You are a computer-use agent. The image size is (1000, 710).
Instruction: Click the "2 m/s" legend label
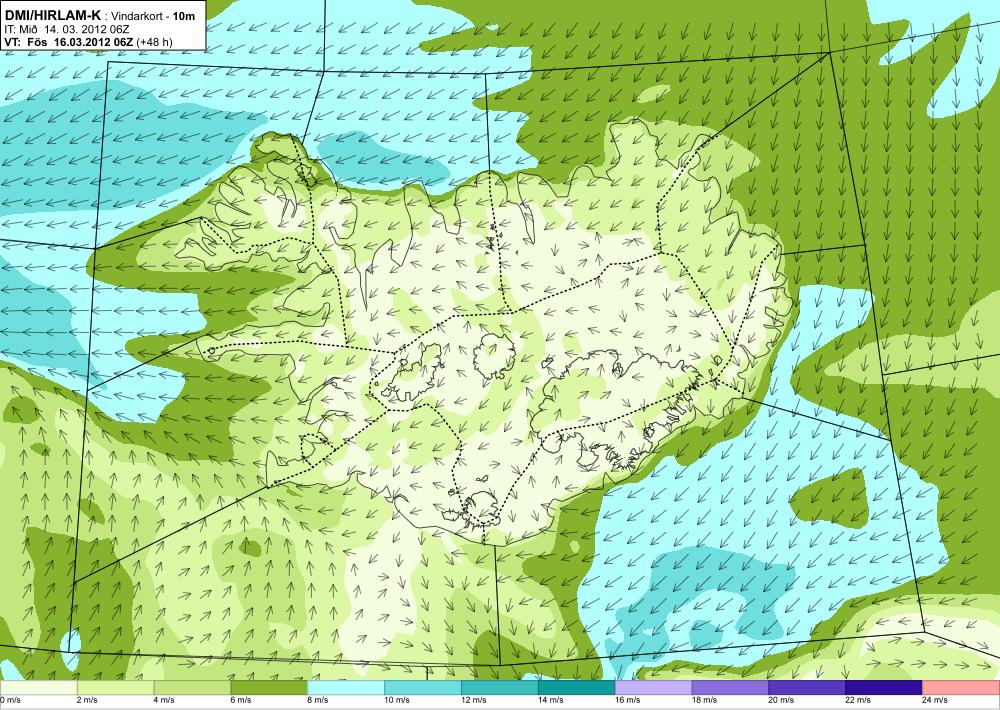click(87, 700)
